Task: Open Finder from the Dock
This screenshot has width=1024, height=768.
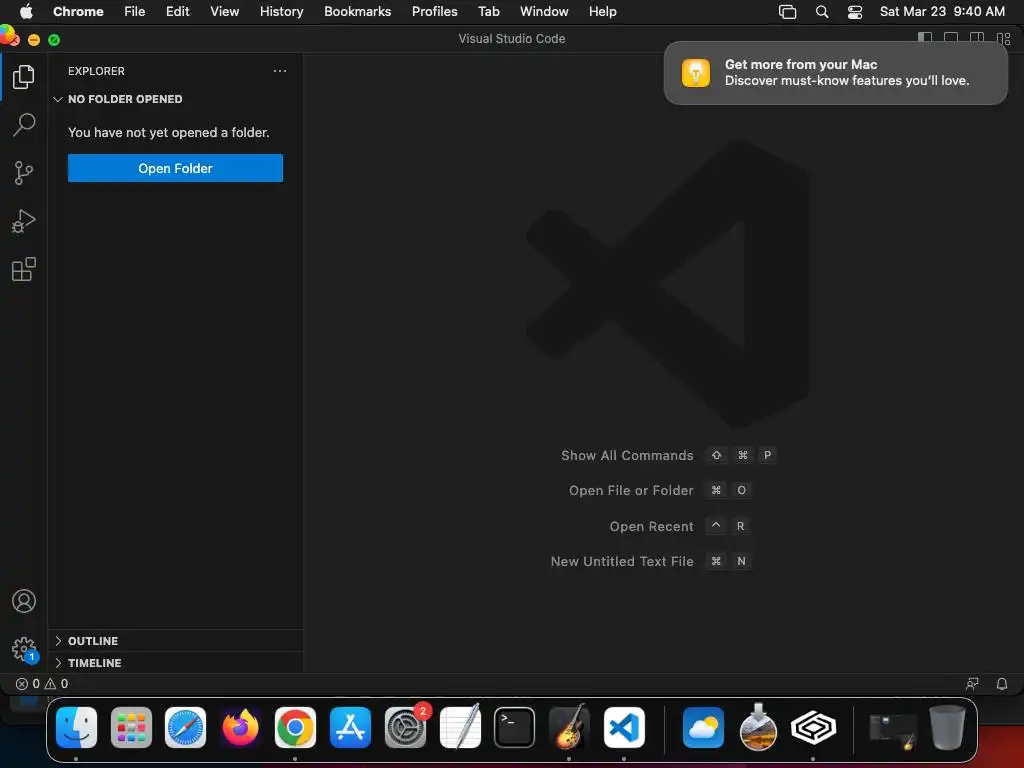Action: coord(76,727)
